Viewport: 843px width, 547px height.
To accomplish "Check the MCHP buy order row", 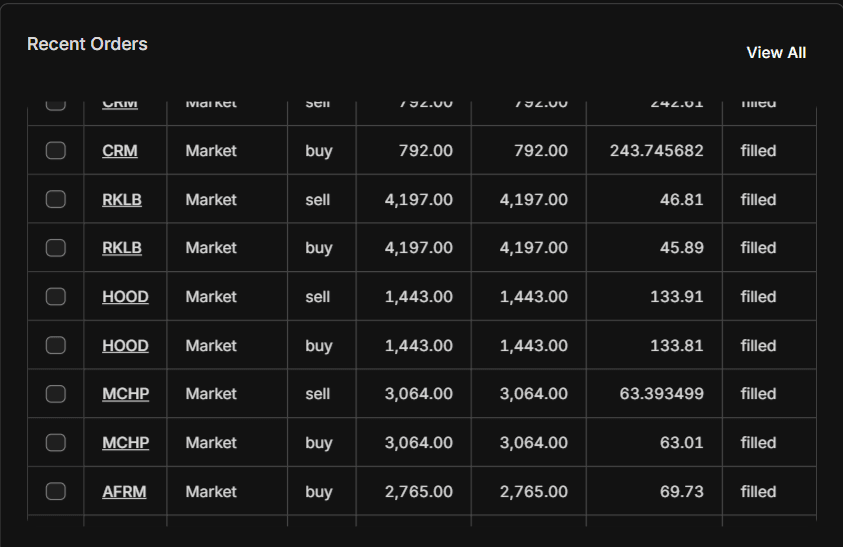I will (x=56, y=443).
